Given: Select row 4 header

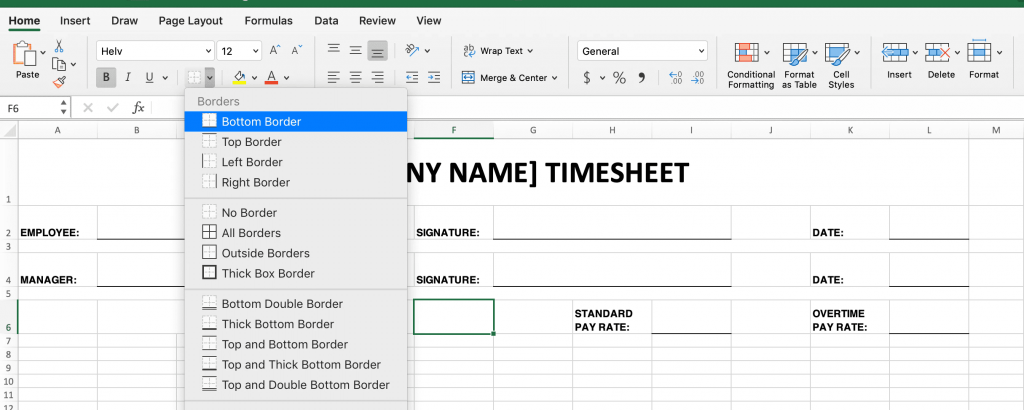Looking at the screenshot, I should 8,270.
